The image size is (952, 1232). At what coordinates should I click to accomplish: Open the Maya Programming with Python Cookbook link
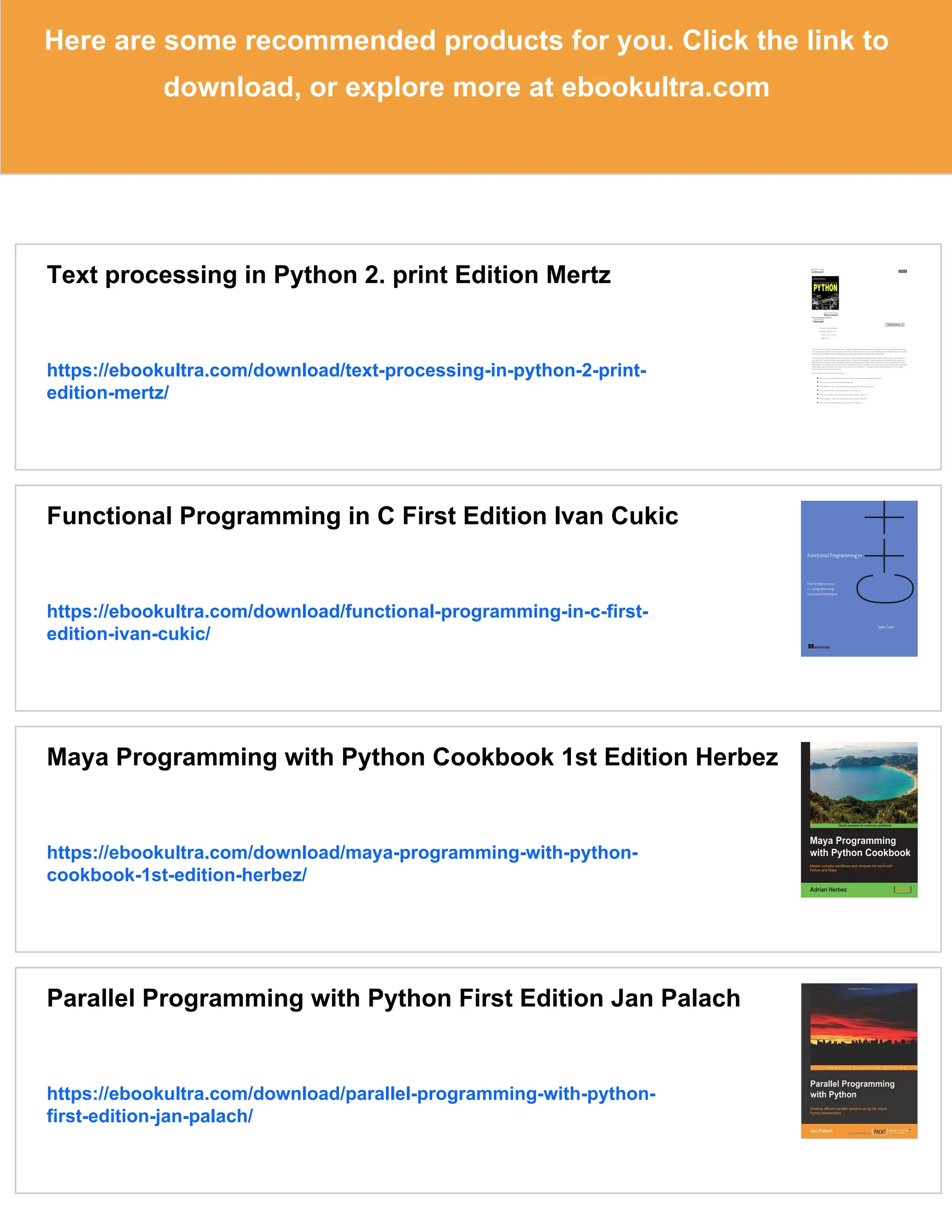point(342,864)
